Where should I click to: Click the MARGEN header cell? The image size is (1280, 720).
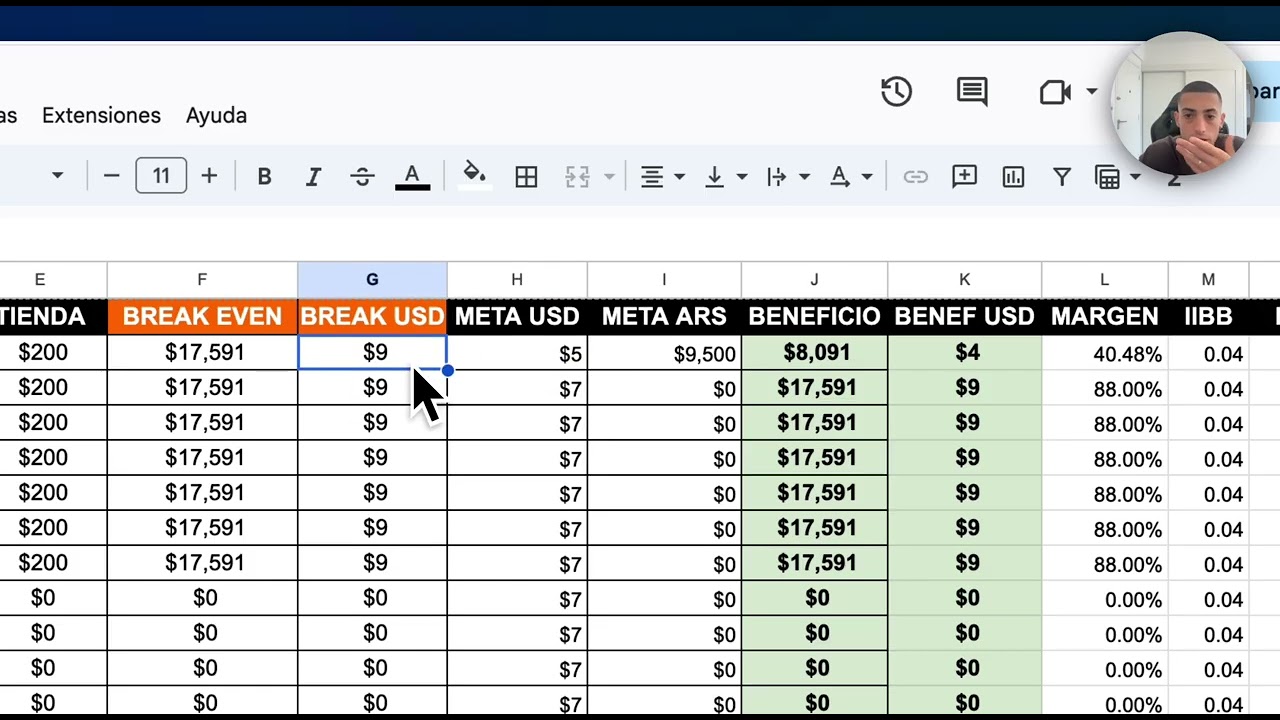(1104, 317)
